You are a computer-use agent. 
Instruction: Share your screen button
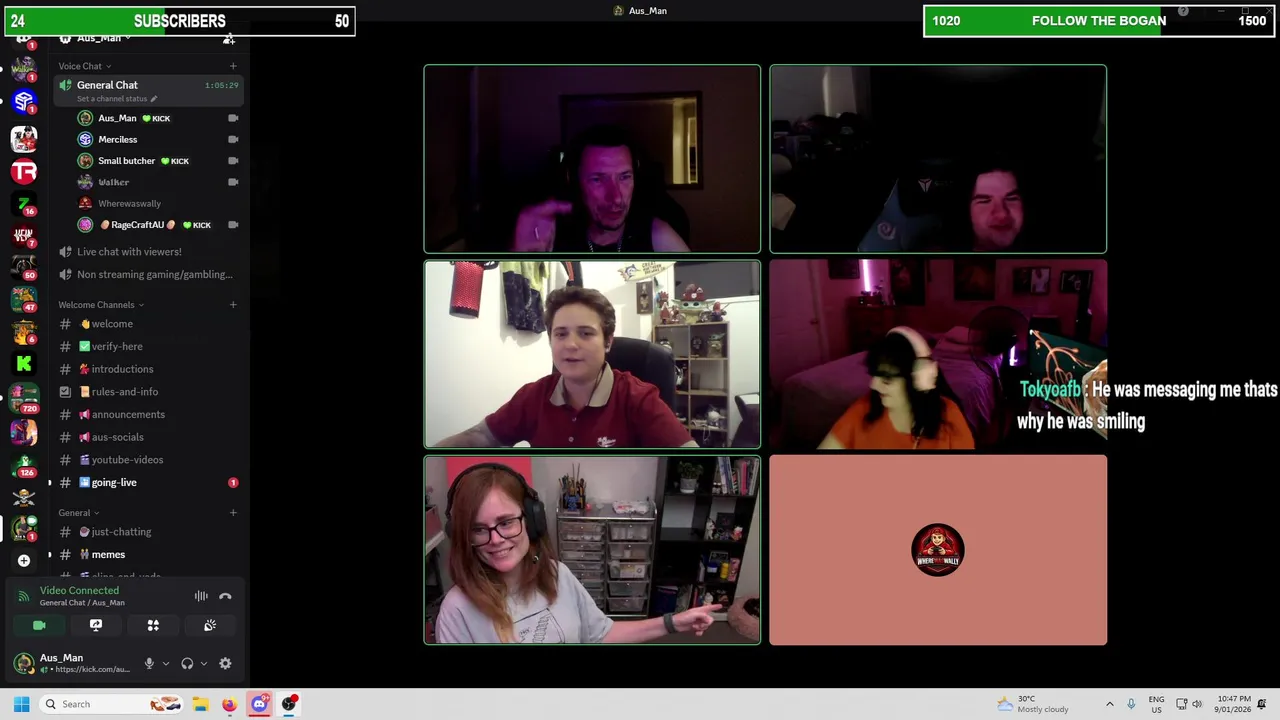point(96,625)
